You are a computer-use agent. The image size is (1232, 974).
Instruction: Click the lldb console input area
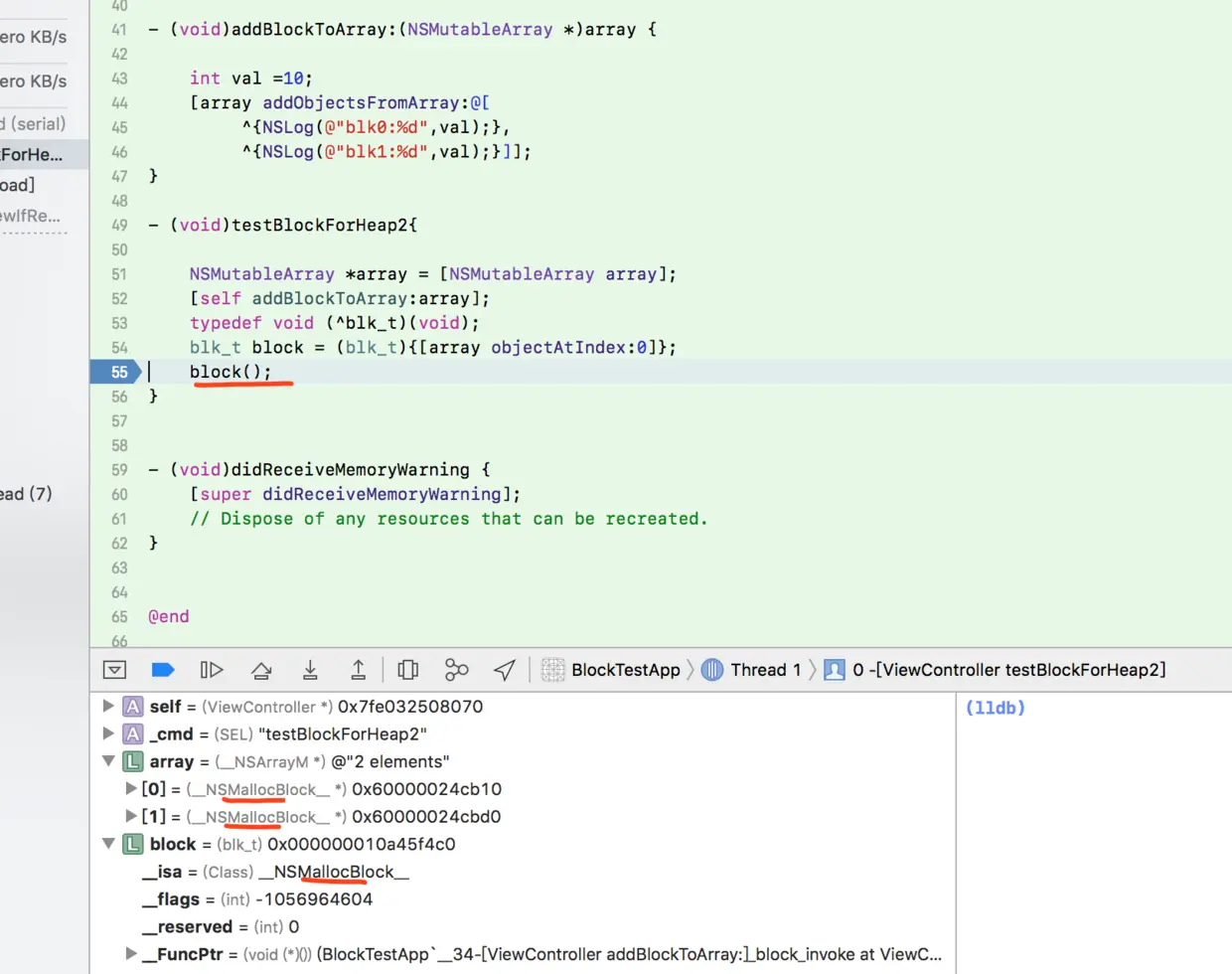1094,833
